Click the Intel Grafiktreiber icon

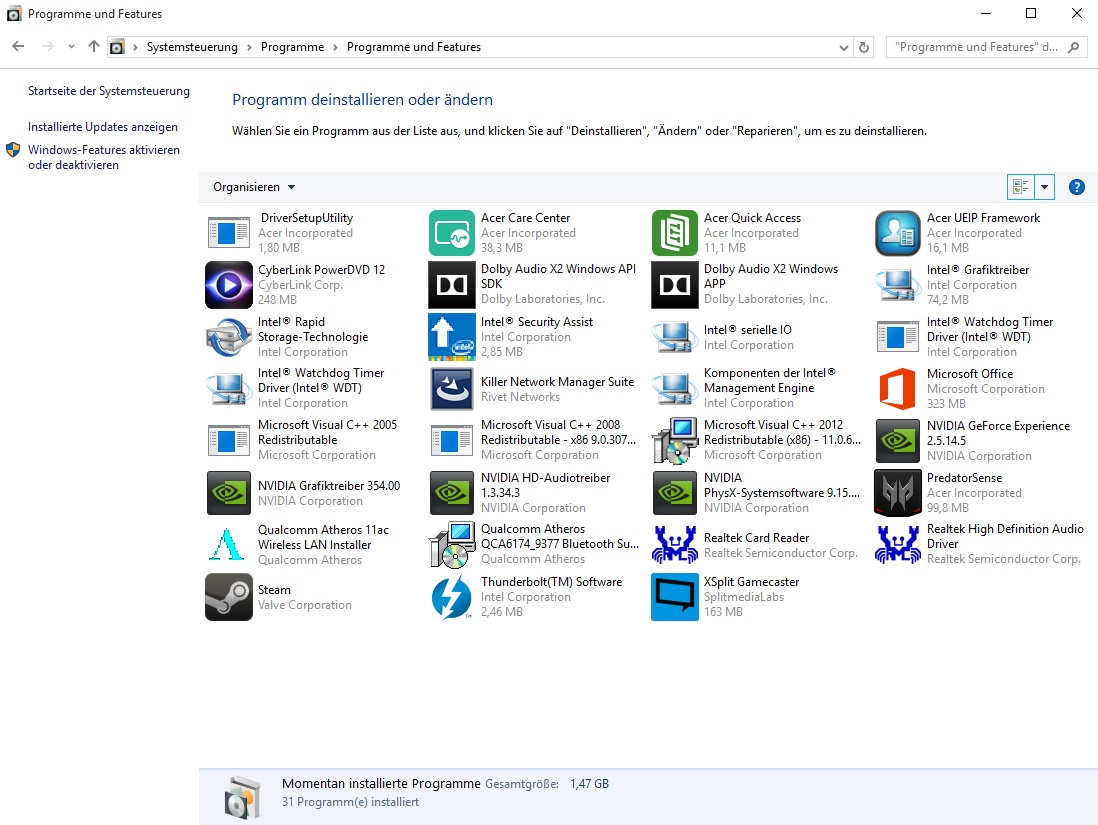coord(898,285)
